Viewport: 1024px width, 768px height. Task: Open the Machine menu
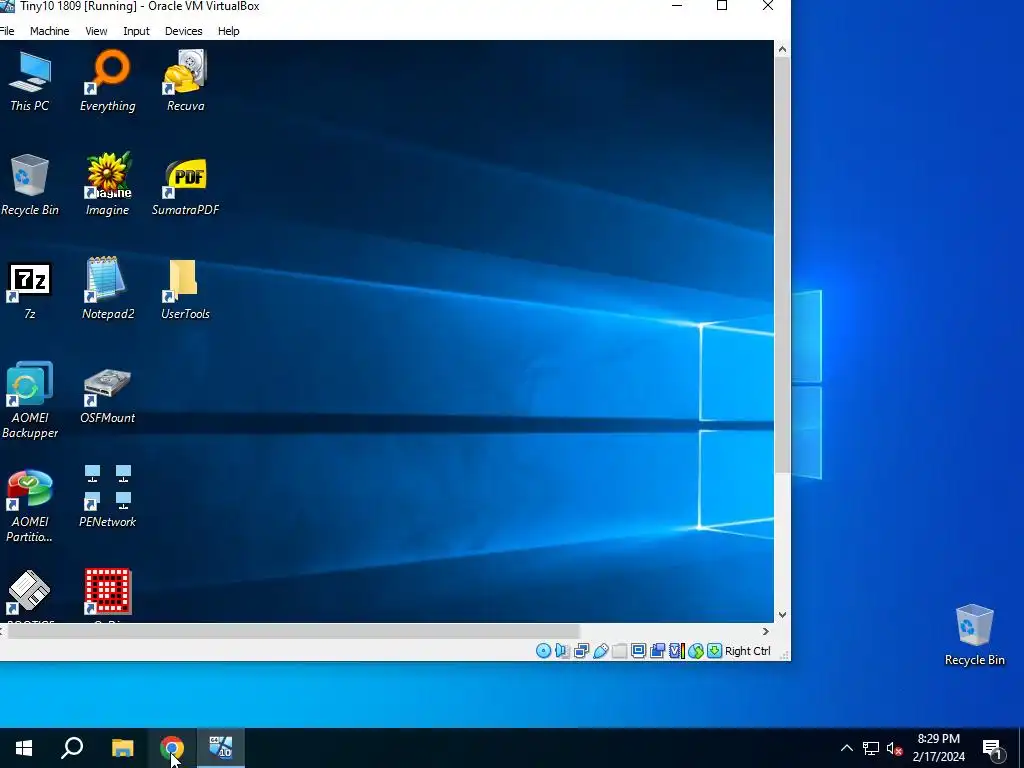tap(50, 31)
